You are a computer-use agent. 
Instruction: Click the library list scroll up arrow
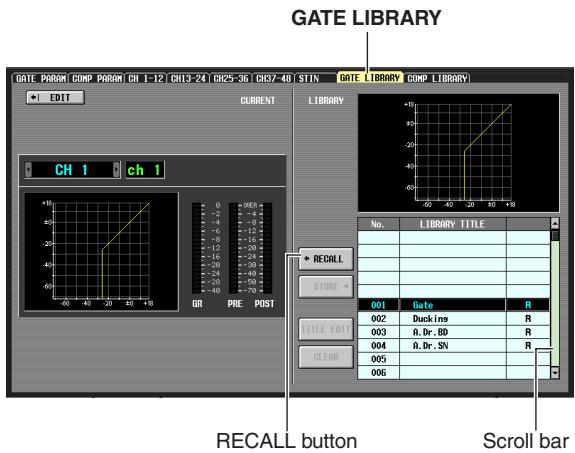point(555,223)
